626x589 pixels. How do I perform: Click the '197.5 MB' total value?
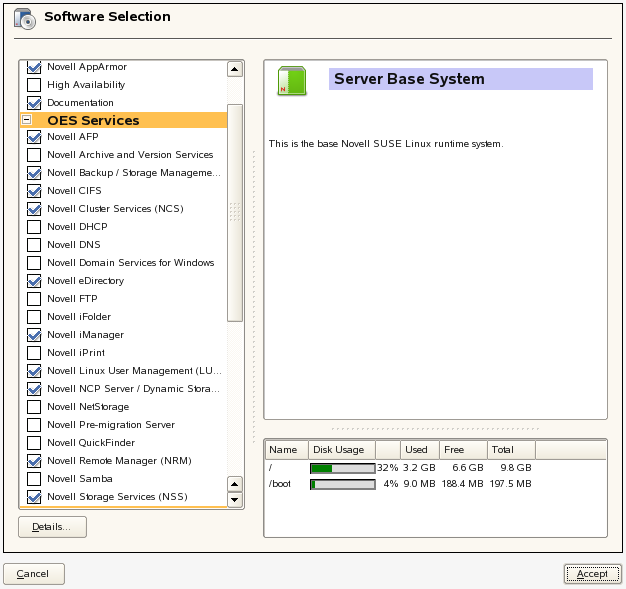(511, 484)
